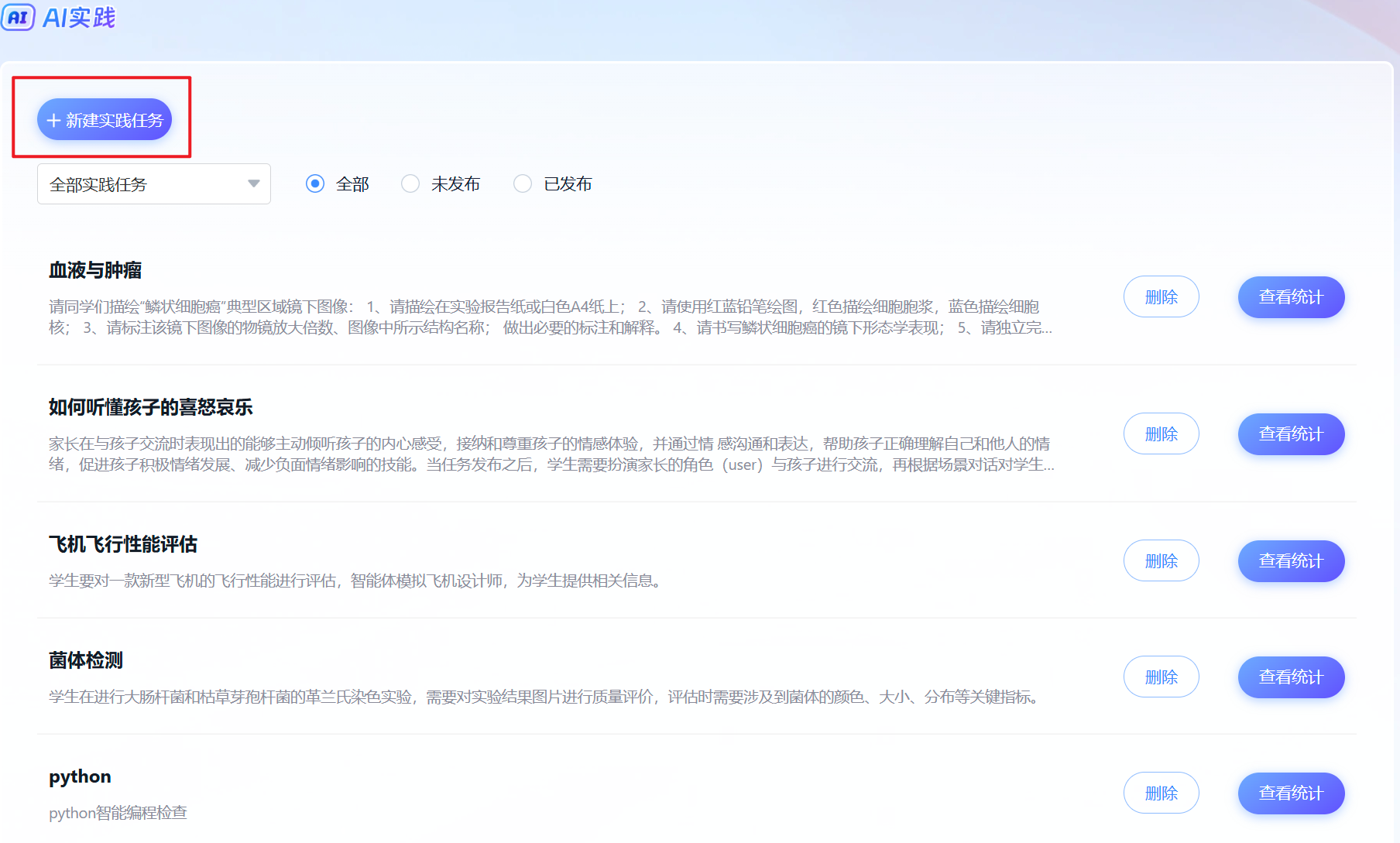1400x843 pixels.
Task: View statistics for 如何听懂孩子的喜怒哀乐
Action: (x=1291, y=434)
